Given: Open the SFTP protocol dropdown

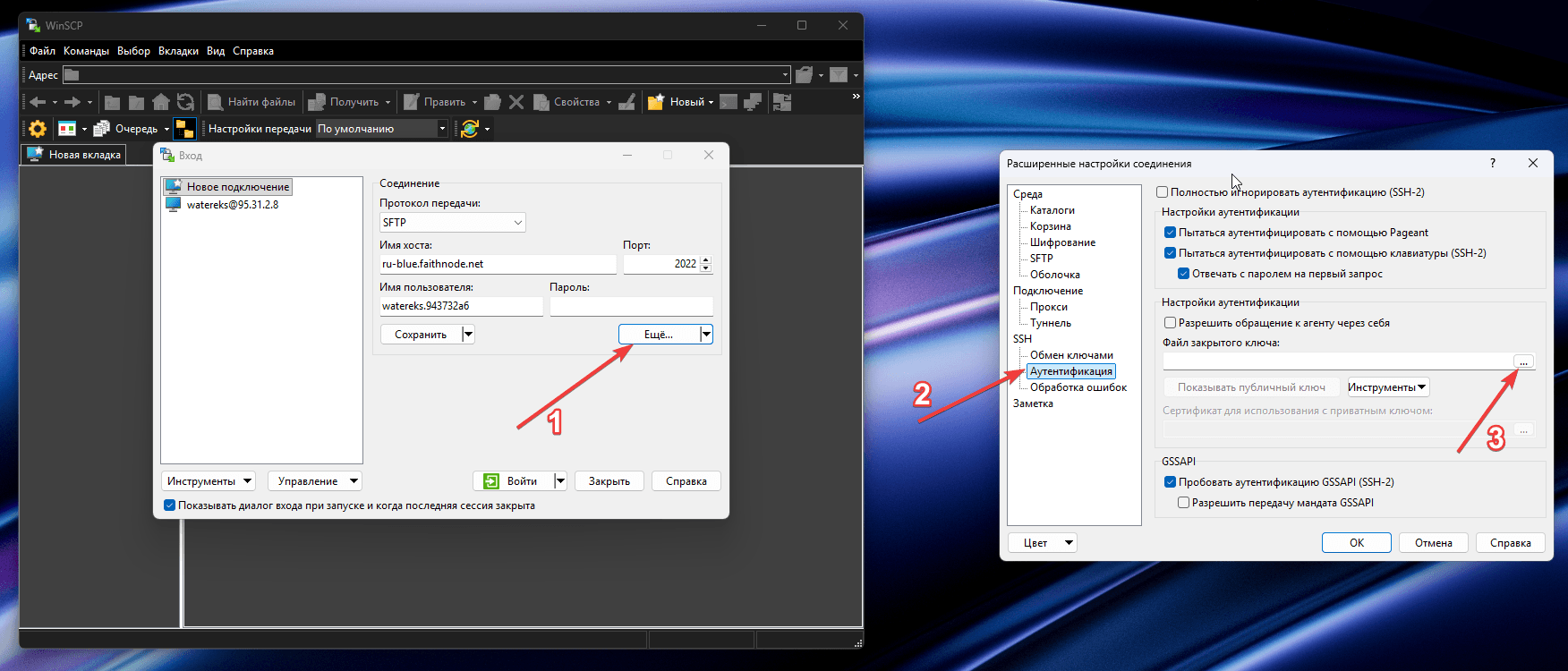Looking at the screenshot, I should [x=453, y=223].
